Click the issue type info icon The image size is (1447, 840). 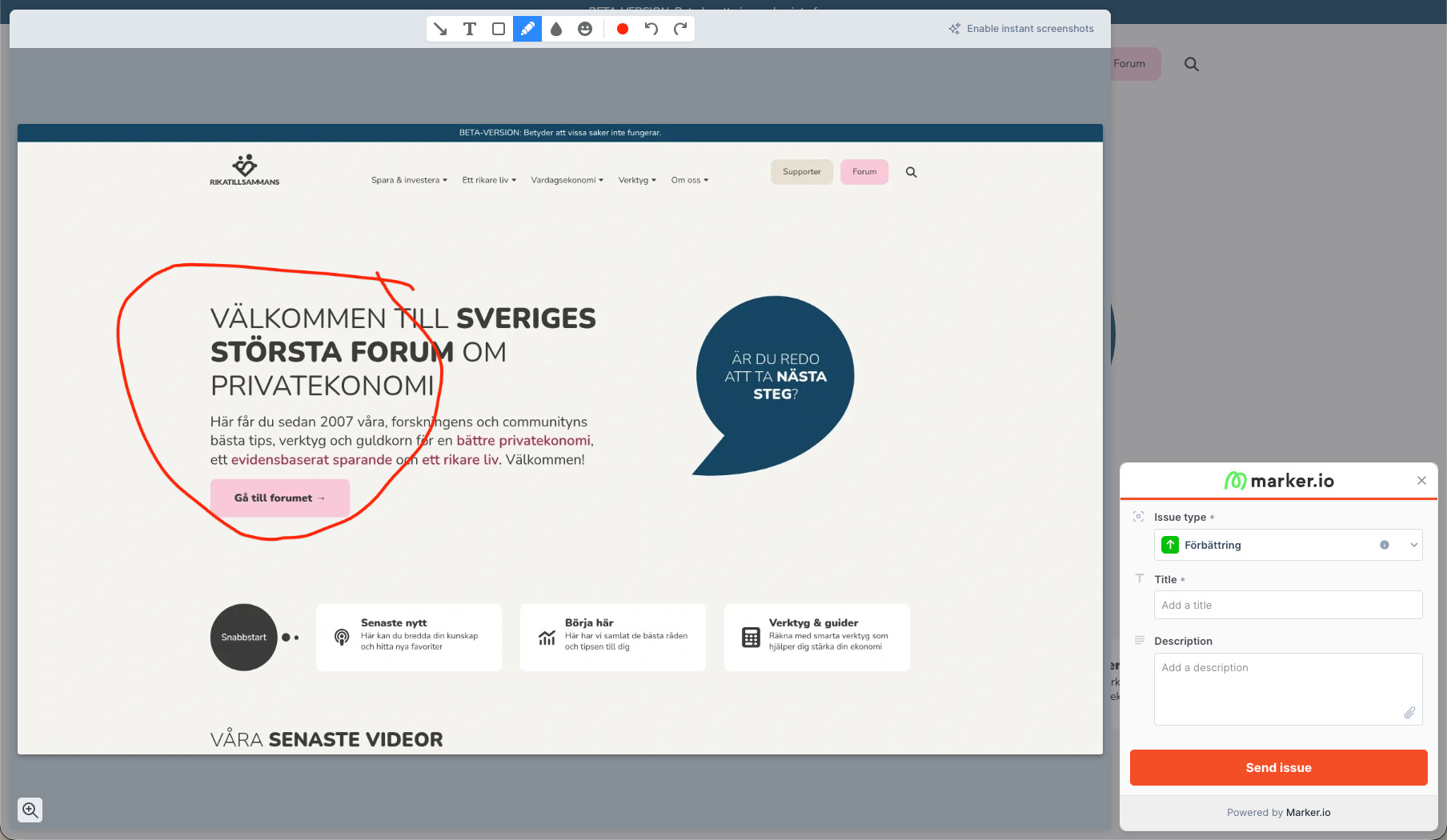[x=1385, y=545]
